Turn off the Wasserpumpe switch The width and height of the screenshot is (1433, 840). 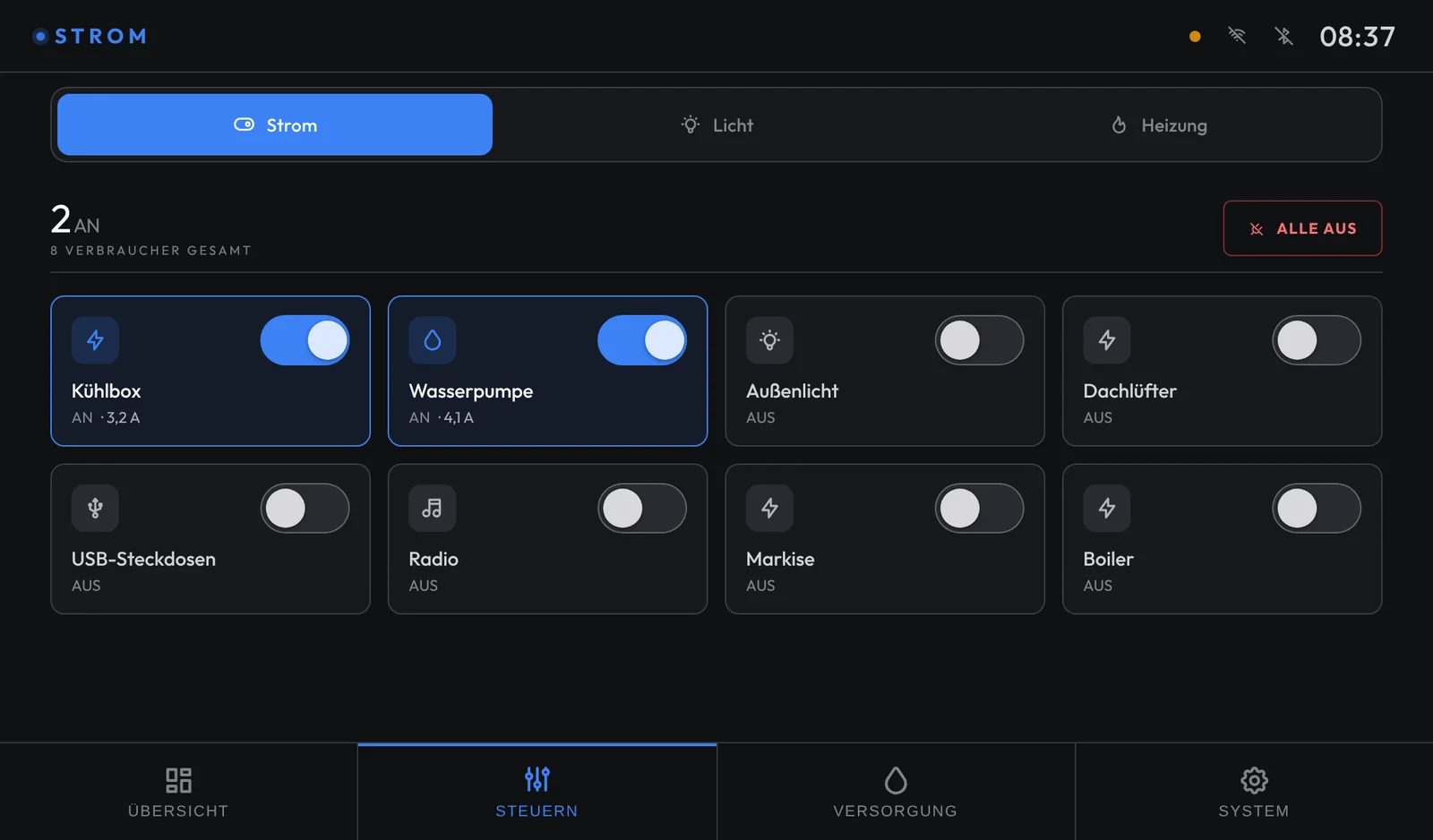[642, 340]
